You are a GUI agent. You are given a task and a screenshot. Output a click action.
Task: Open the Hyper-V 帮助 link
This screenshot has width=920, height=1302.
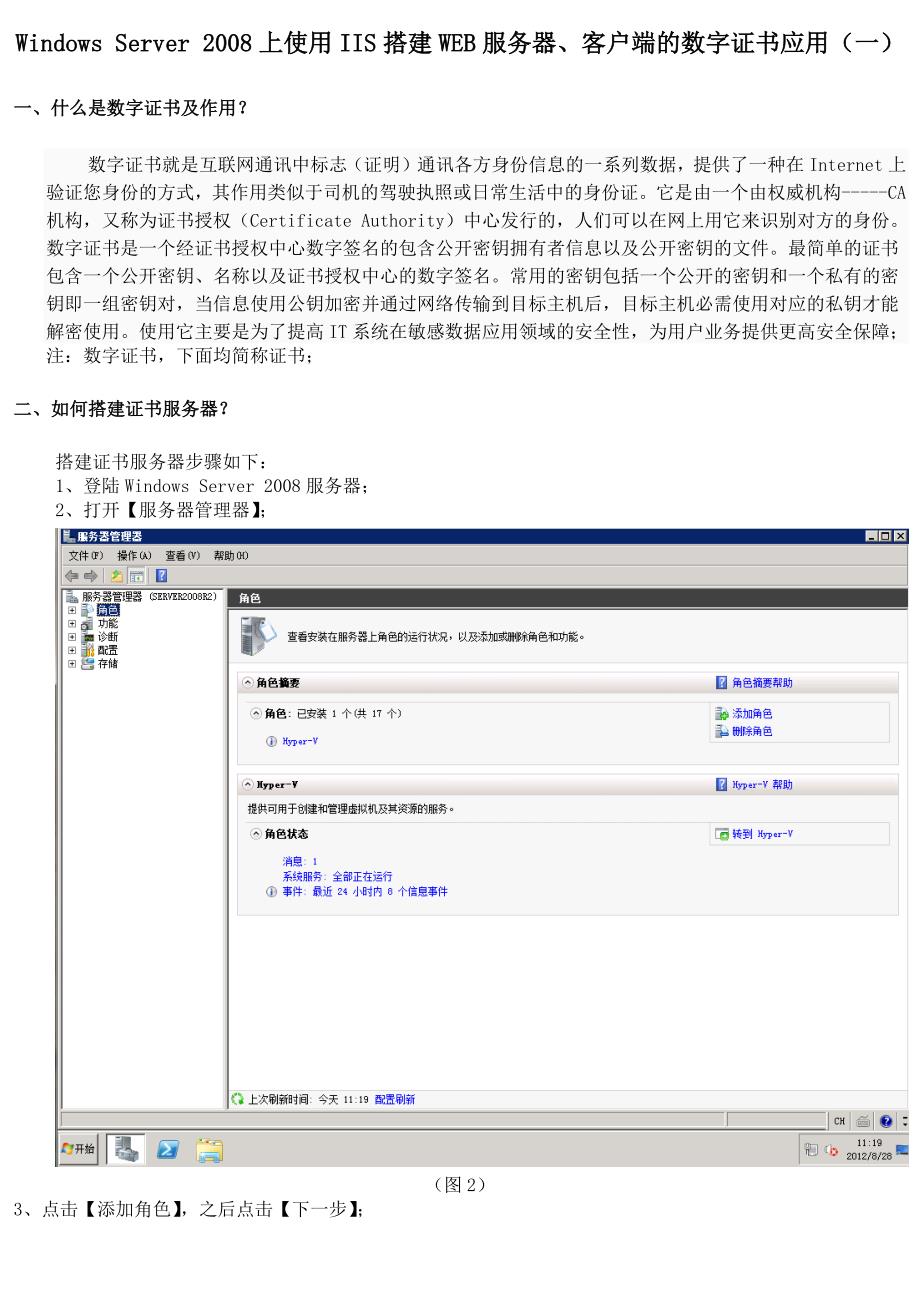[762, 785]
